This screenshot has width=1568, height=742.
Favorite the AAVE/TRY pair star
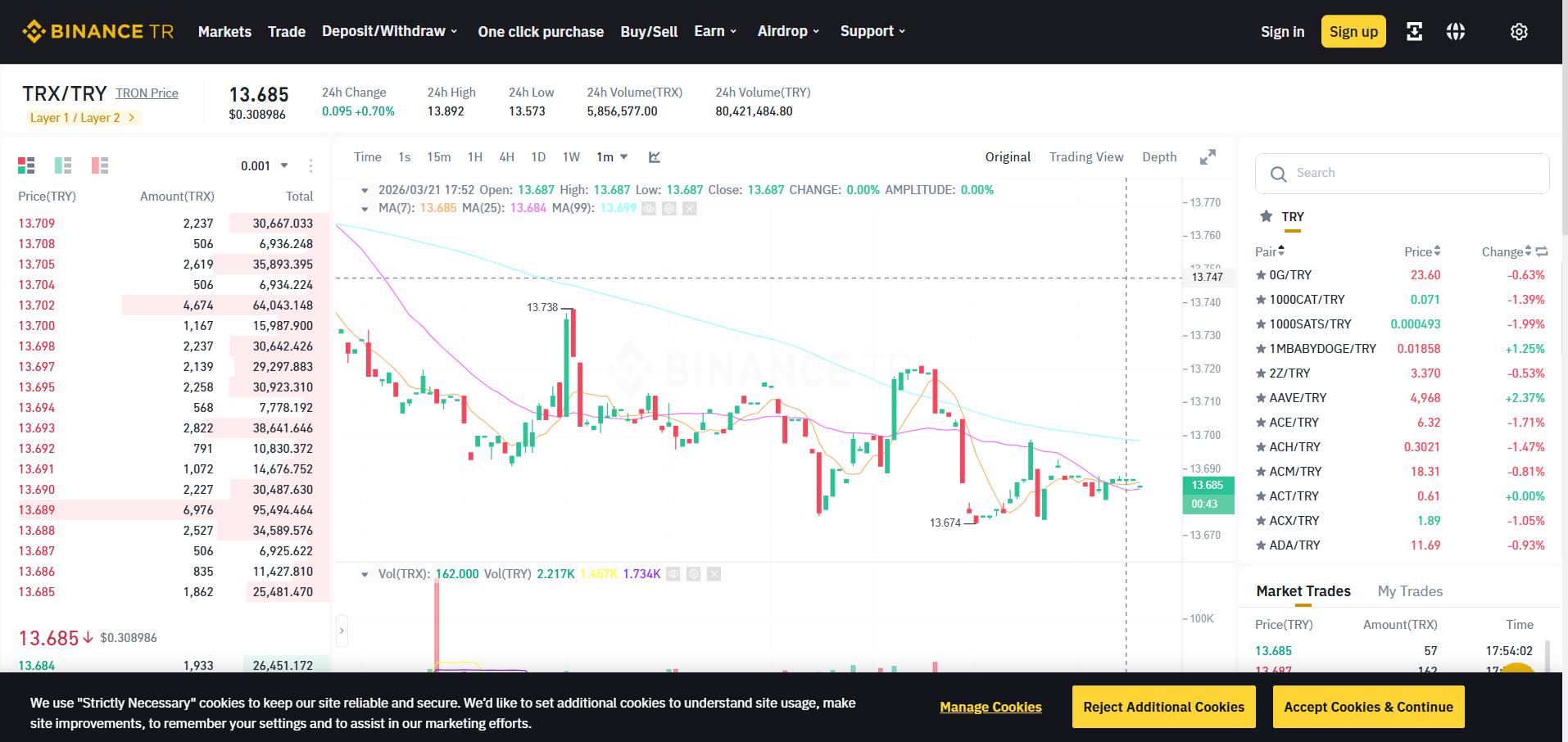click(x=1261, y=398)
